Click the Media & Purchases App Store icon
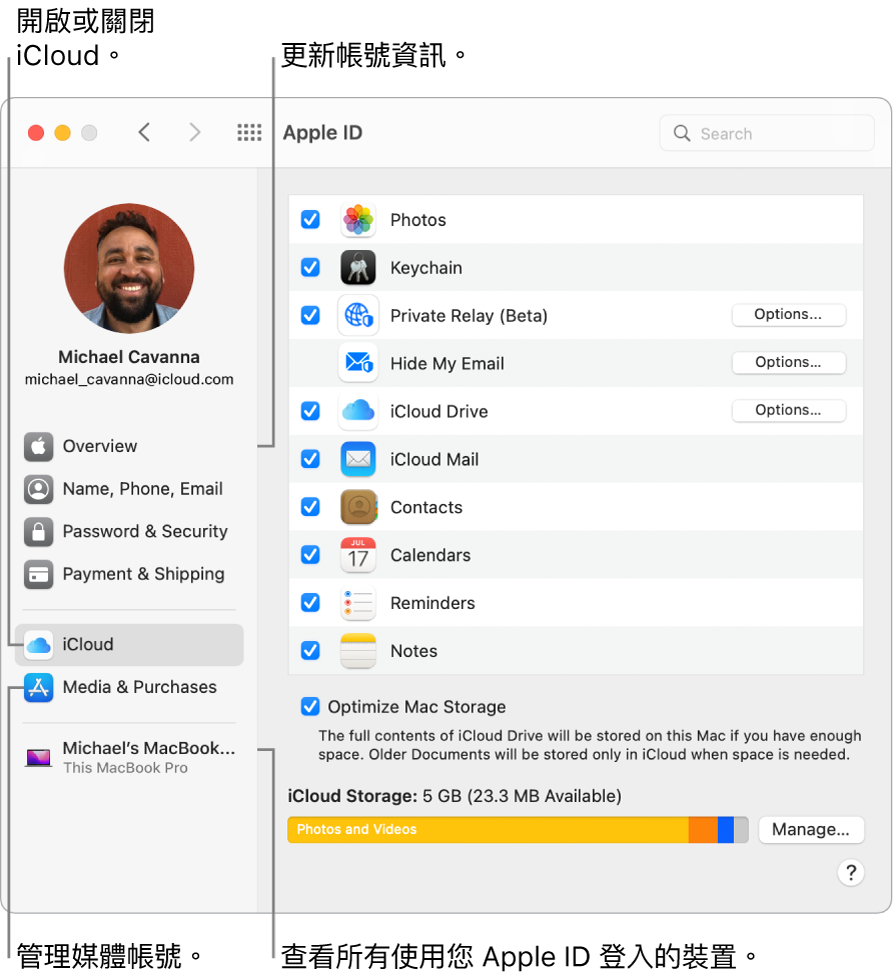This screenshot has width=894, height=979. click(x=39, y=687)
